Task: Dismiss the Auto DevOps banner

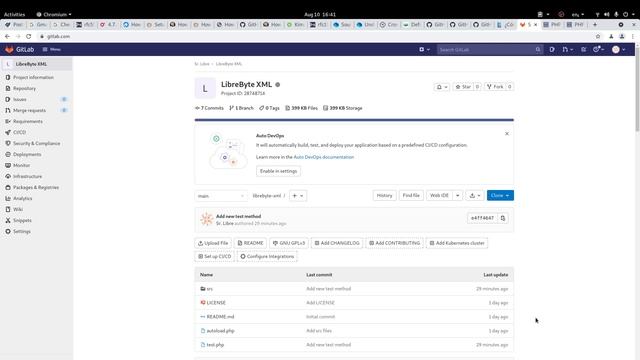Action: point(507,133)
